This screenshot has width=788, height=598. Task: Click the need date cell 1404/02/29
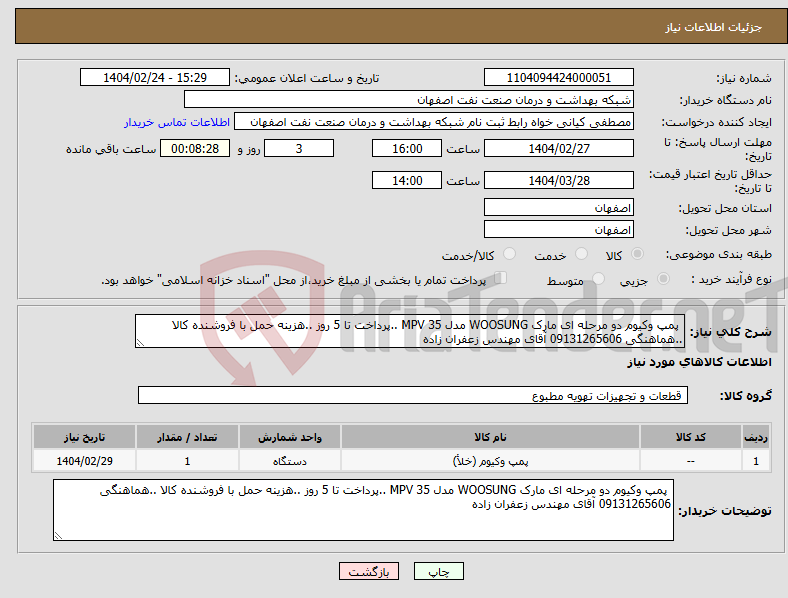tap(84, 460)
